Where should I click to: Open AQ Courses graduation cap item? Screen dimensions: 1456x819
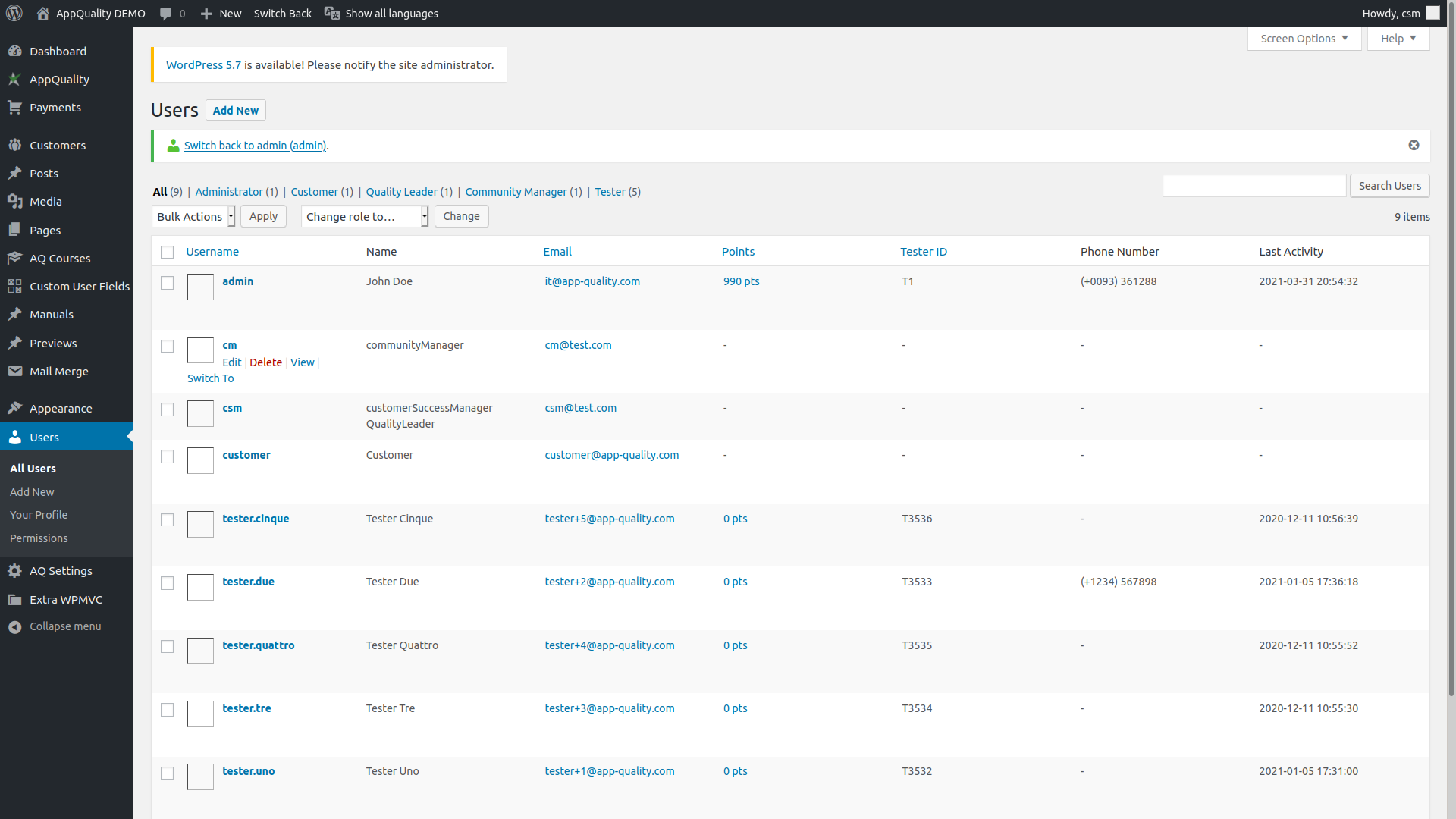point(15,259)
